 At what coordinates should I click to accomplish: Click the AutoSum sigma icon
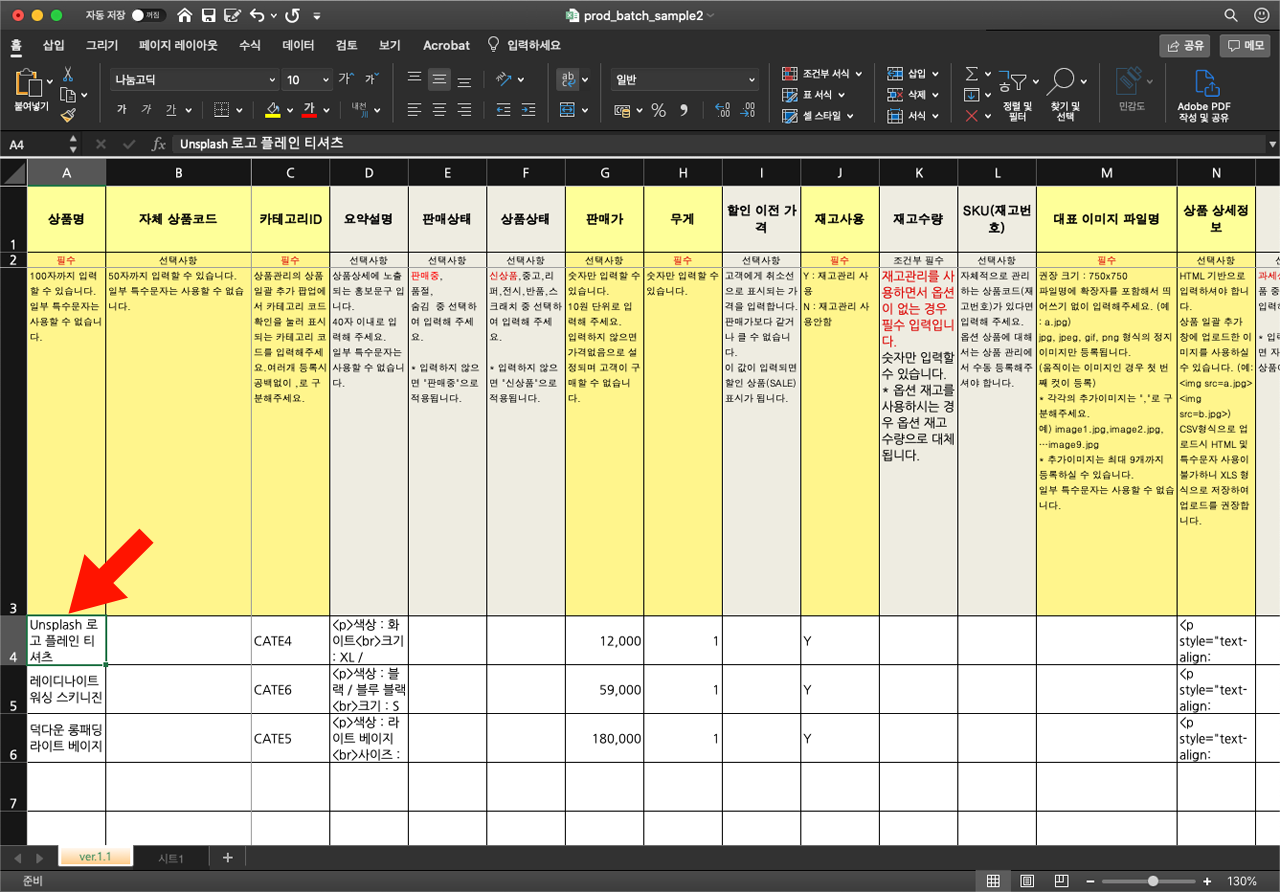coord(971,74)
